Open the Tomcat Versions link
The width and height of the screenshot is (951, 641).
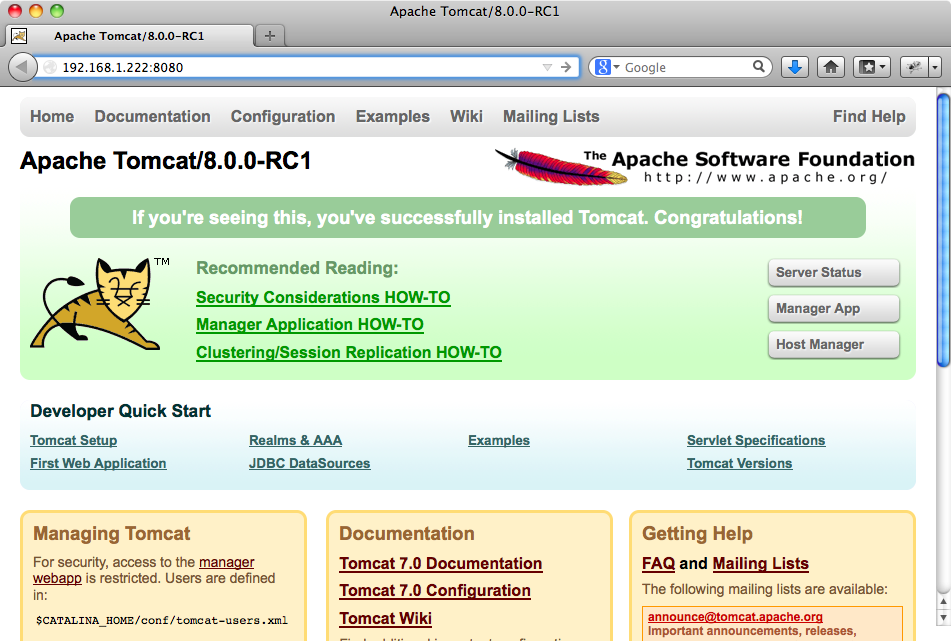739,463
